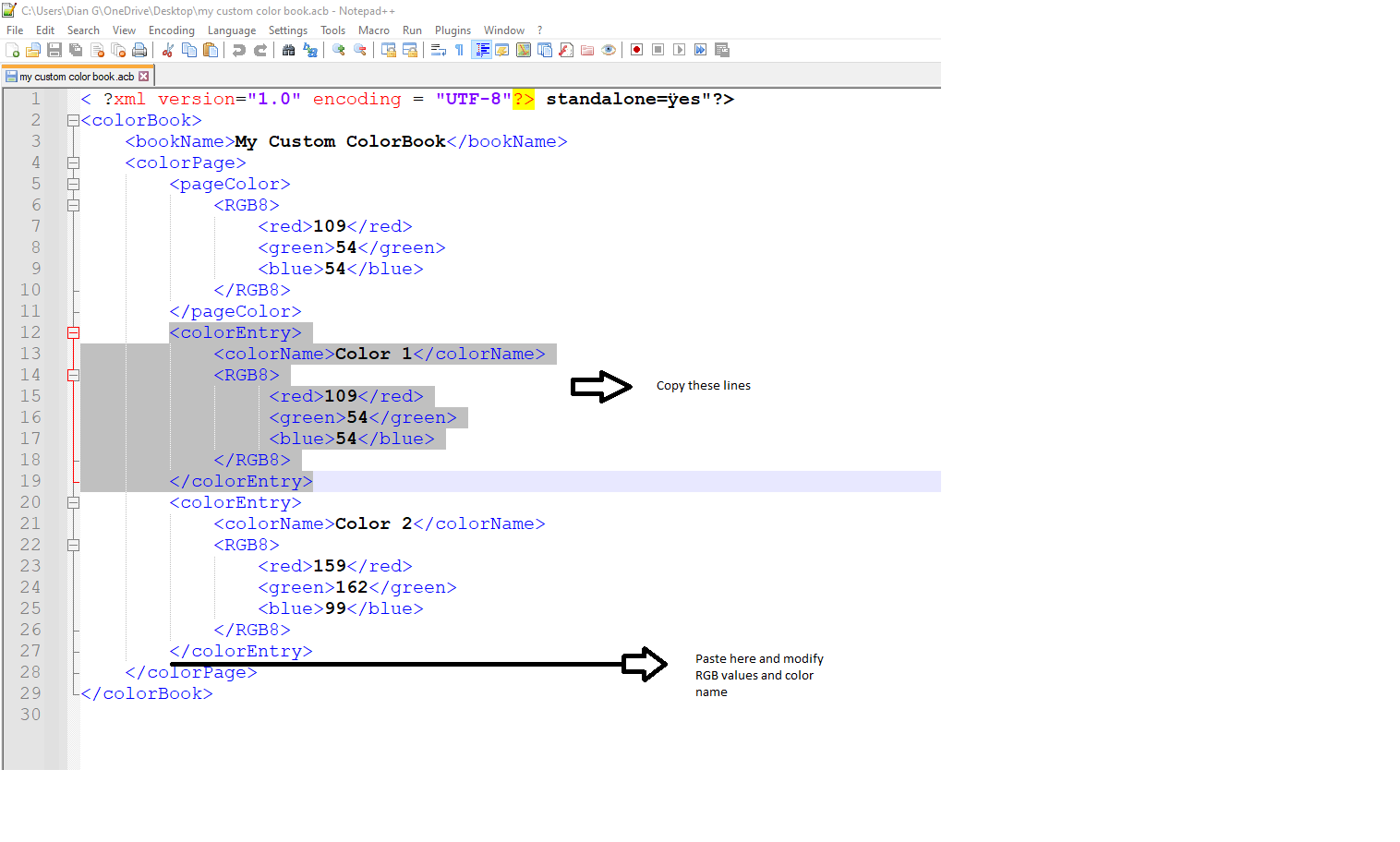Viewport: 1400px width, 842px height.
Task: Open the File menu
Action: [x=15, y=30]
